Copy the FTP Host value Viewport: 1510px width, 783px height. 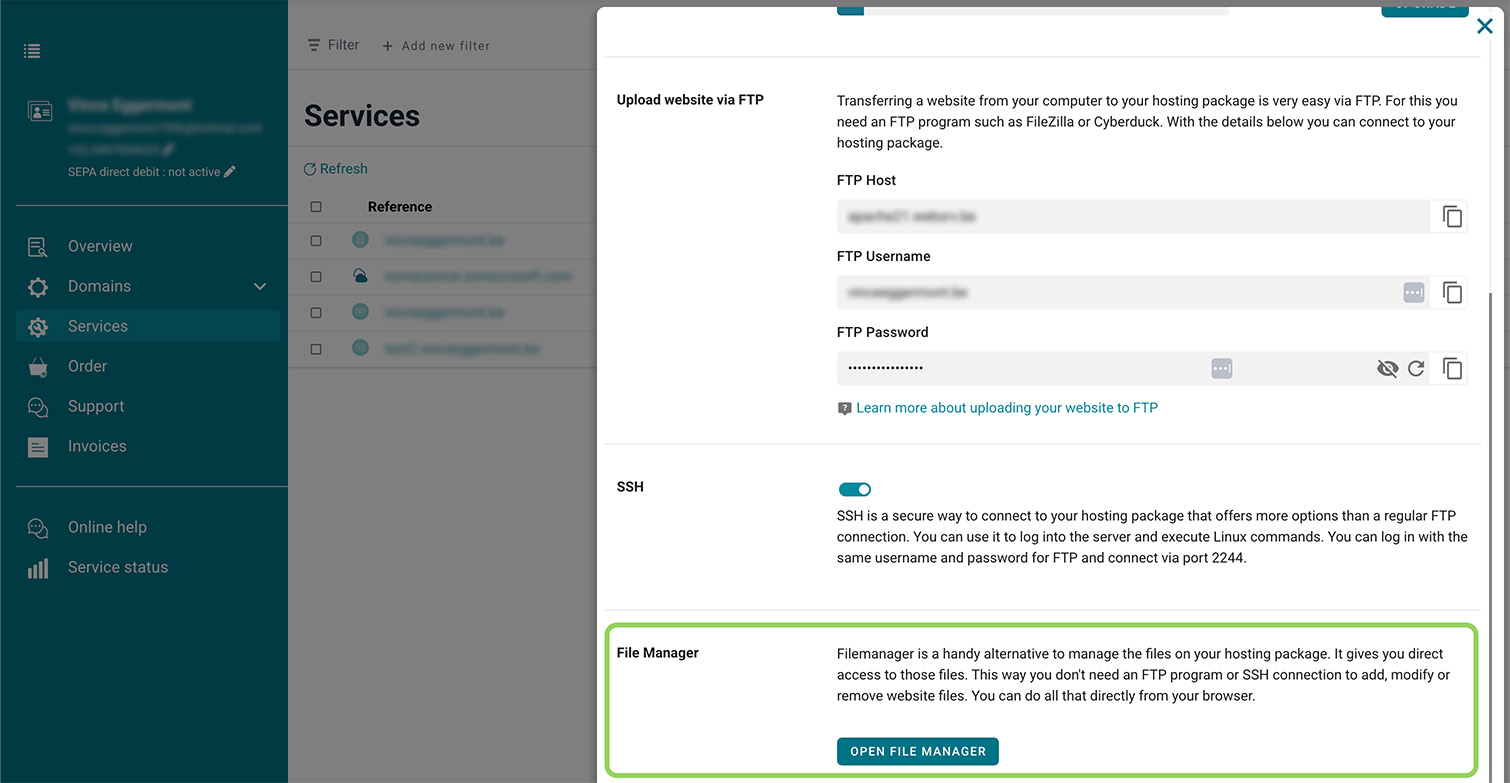(x=1452, y=216)
